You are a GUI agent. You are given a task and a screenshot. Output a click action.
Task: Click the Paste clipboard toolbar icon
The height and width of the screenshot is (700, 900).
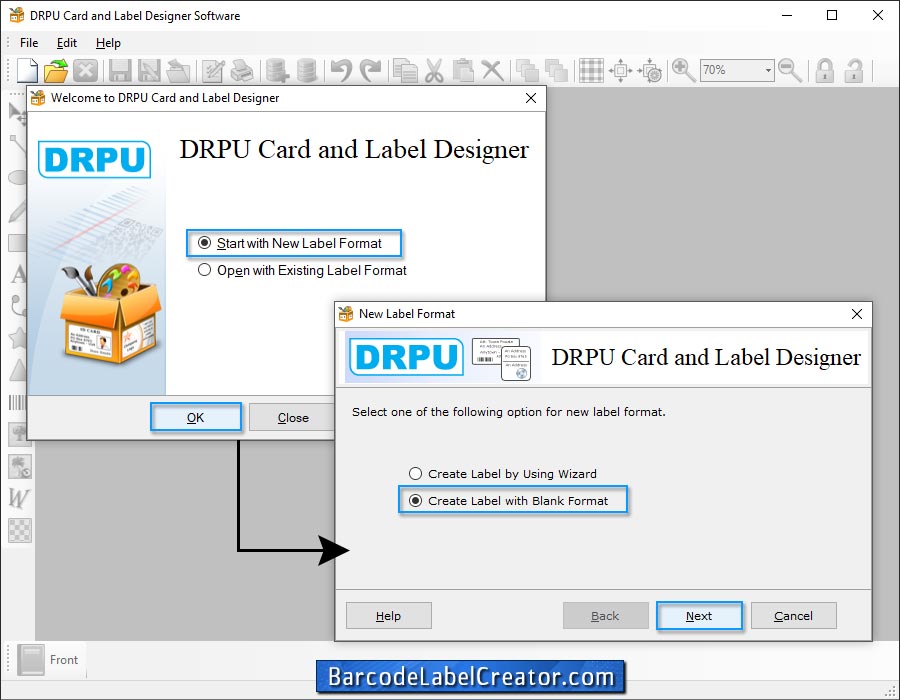click(463, 71)
